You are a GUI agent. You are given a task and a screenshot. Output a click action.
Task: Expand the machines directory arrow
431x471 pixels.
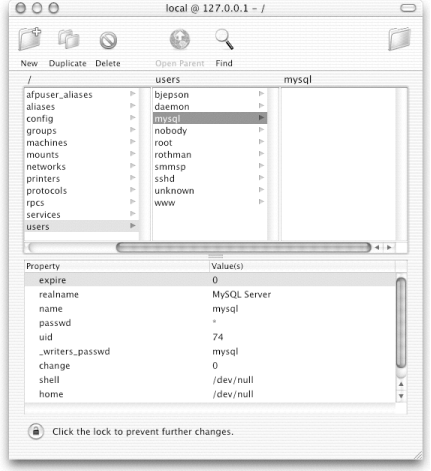click(133, 142)
